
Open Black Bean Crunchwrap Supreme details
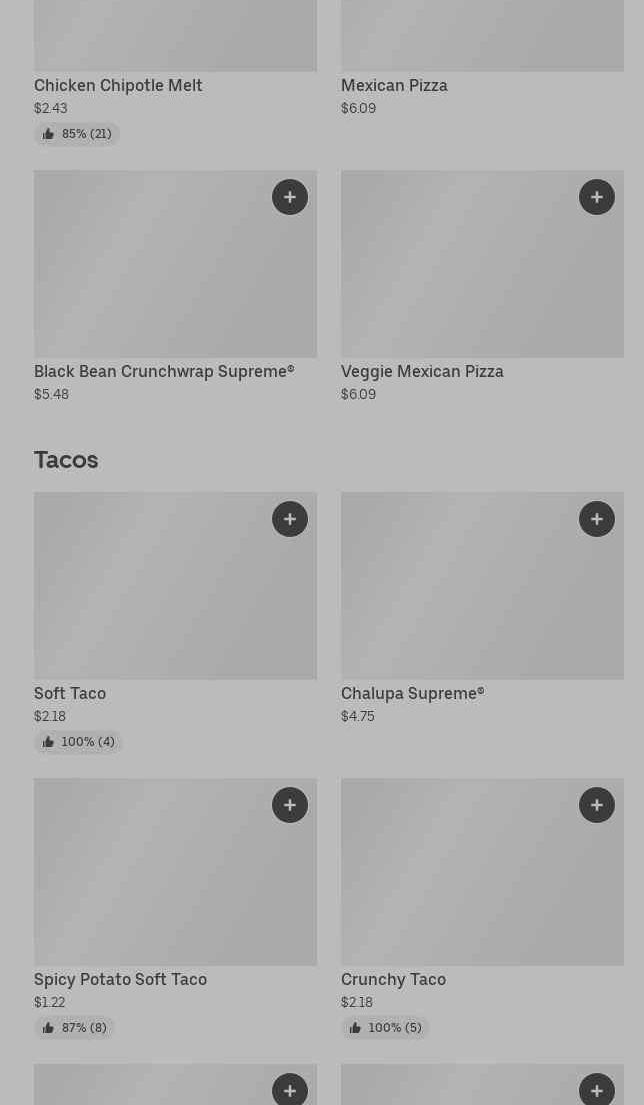click(164, 372)
